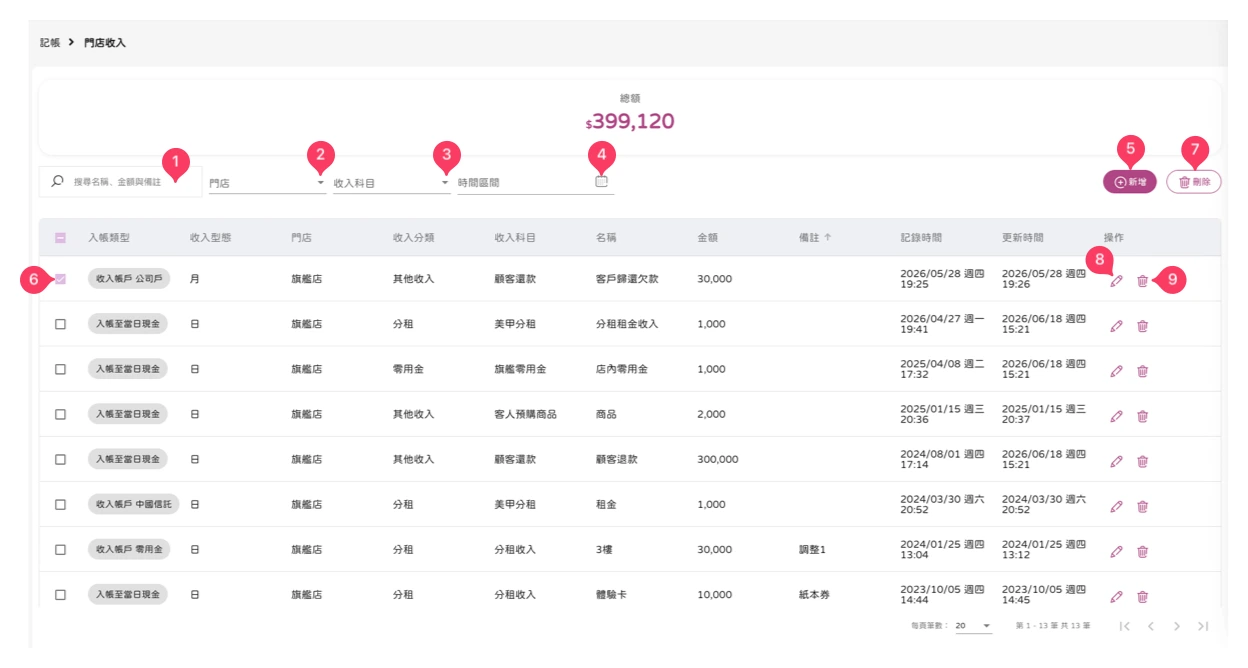Expand the 收入科目 filter dropdown
Screen dimensions: 1248x668
point(392,183)
